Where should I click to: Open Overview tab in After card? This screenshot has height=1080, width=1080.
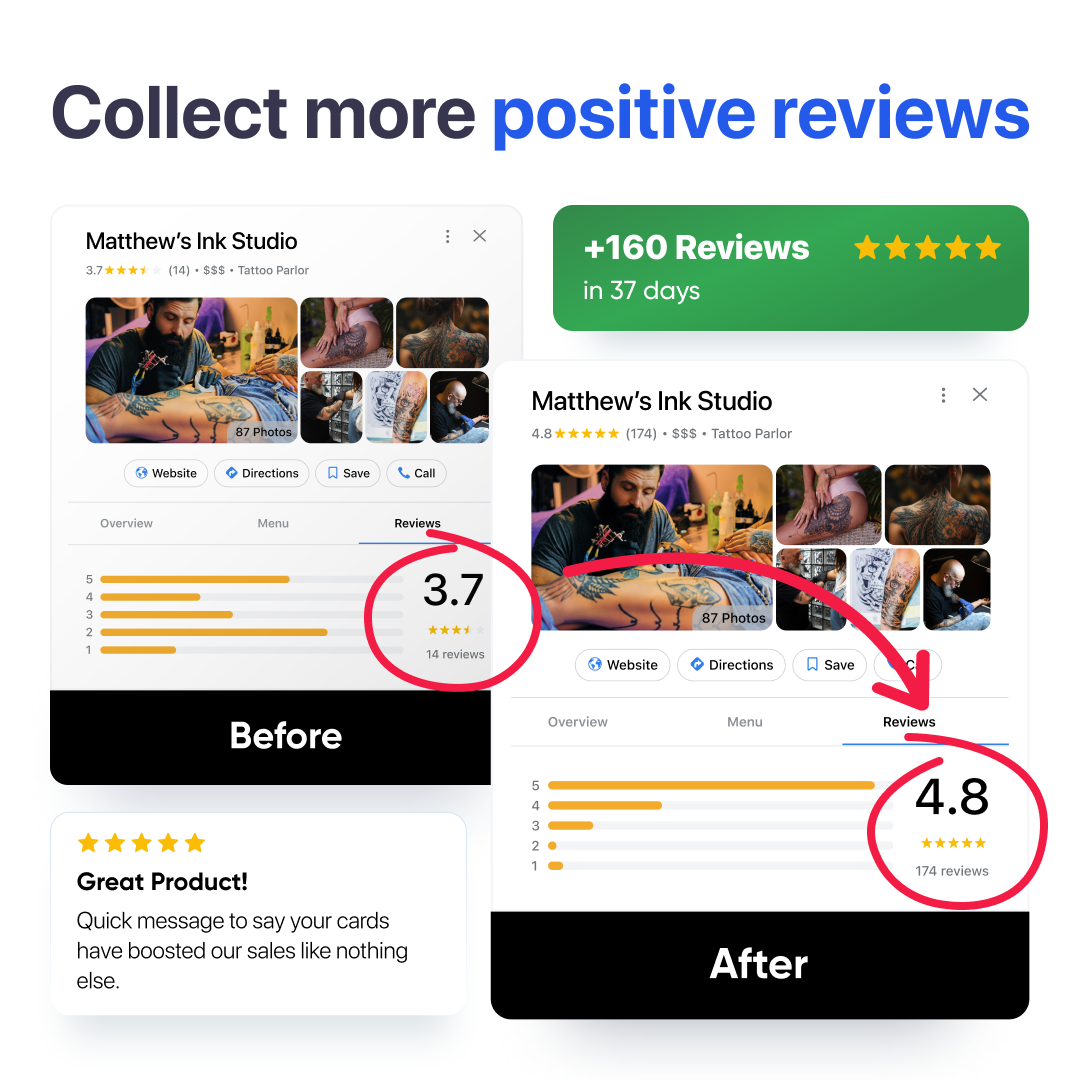578,722
